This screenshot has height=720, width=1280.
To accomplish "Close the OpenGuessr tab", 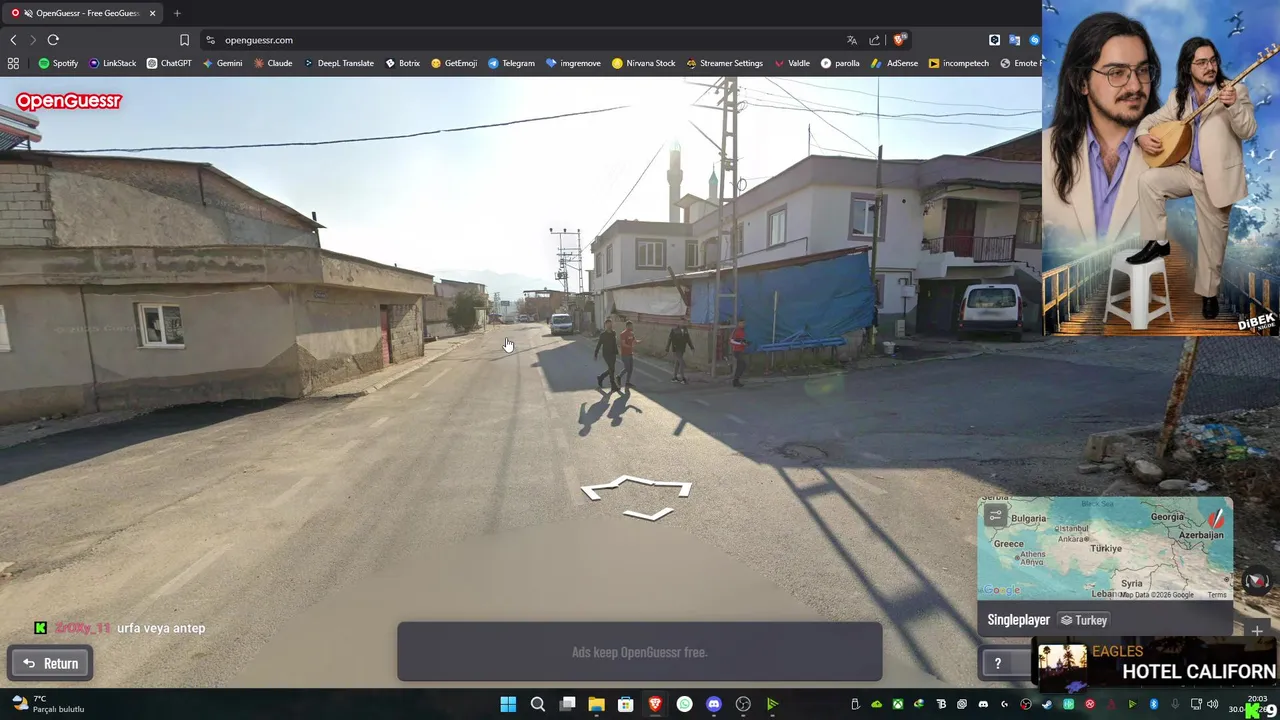I will [x=152, y=13].
